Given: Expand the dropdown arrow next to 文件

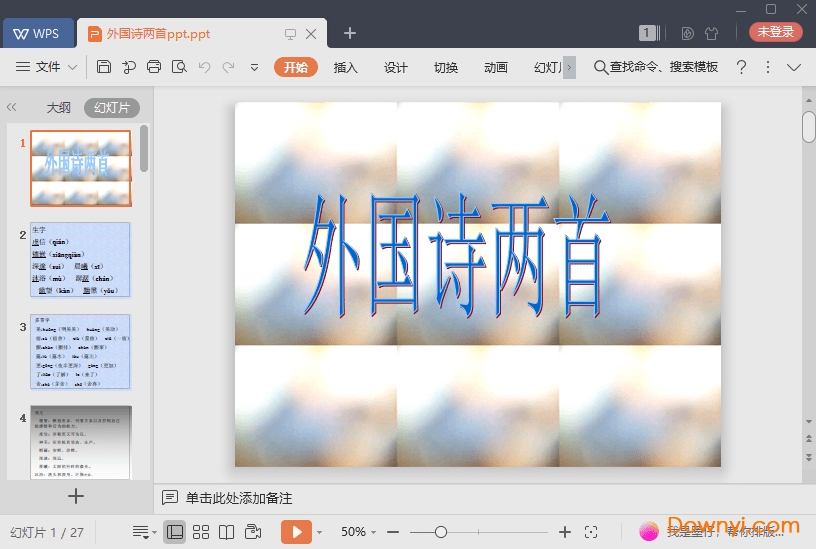Looking at the screenshot, I should click(x=73, y=67).
